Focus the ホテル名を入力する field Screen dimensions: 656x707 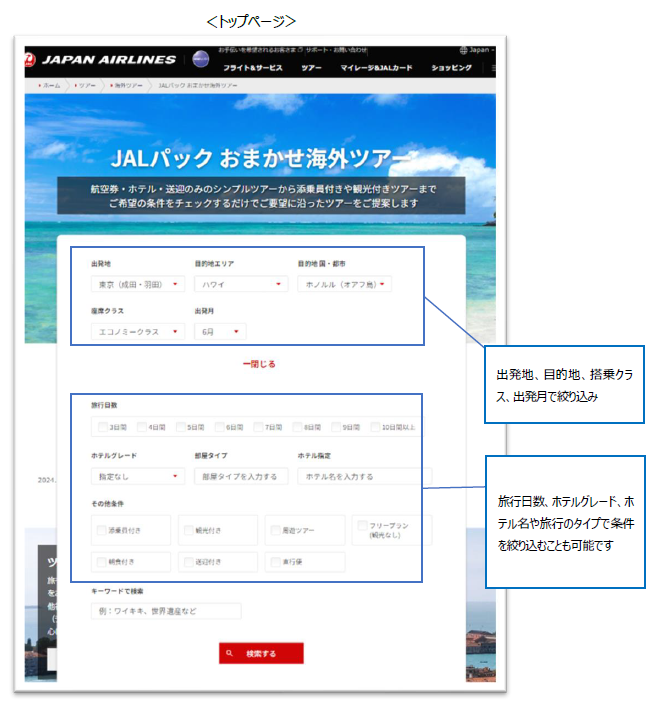coord(365,476)
